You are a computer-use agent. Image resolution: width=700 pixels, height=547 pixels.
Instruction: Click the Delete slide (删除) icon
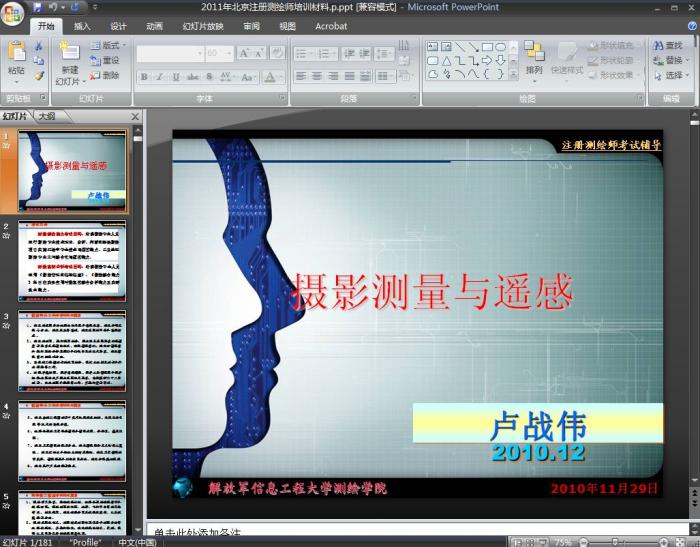click(105, 75)
